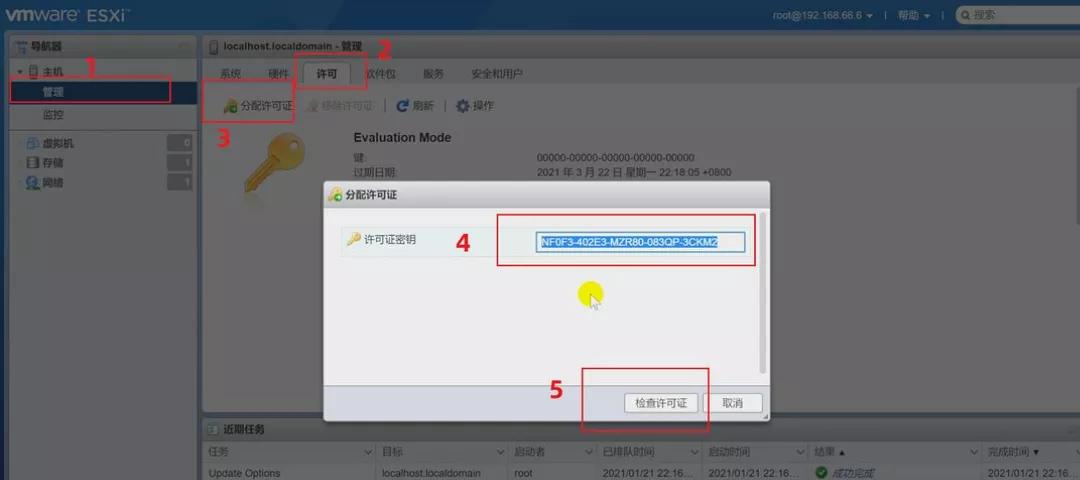Switch to the 硬件 tab

tap(278, 74)
